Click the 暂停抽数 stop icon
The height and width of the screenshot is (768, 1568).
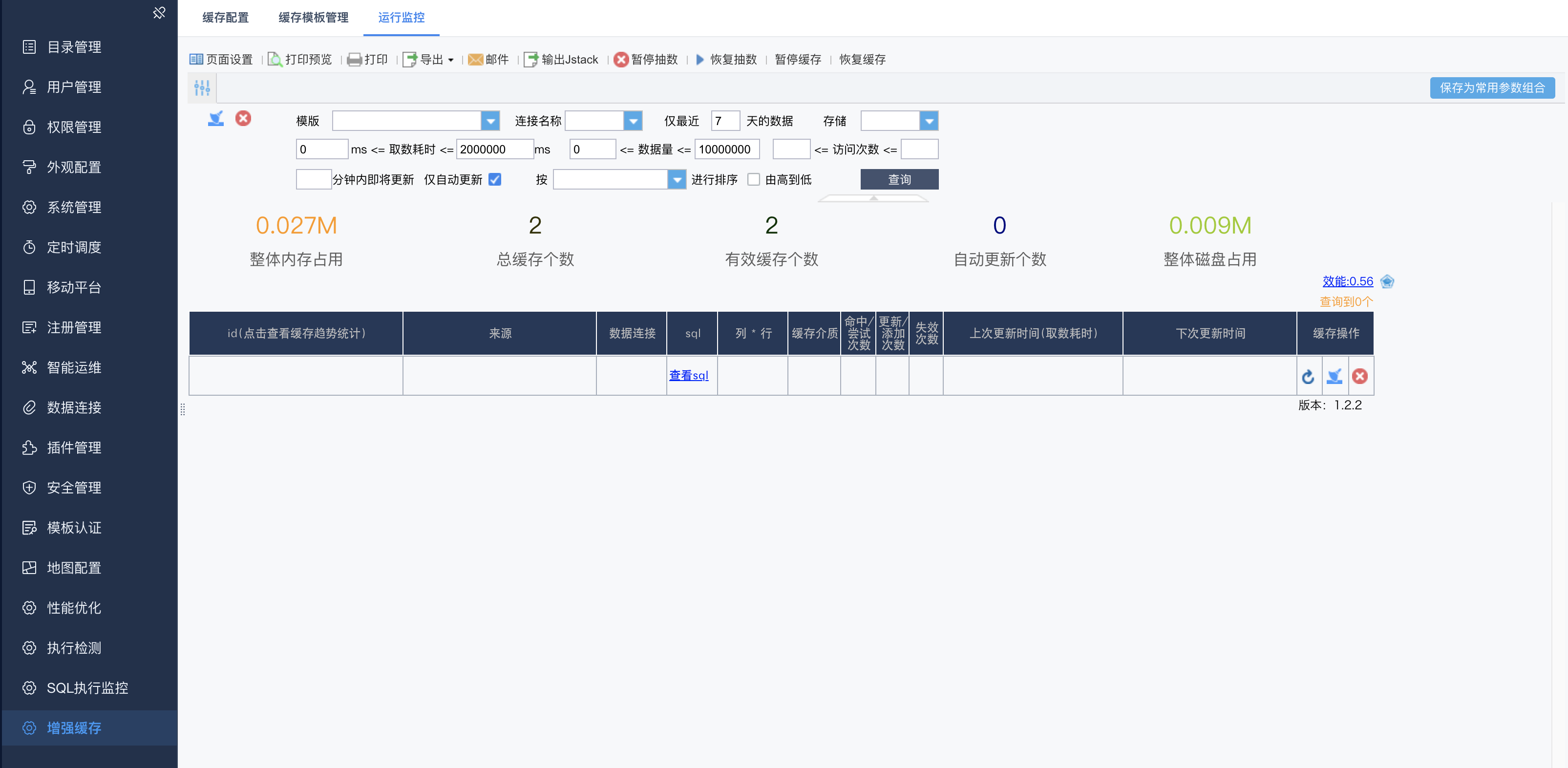621,60
